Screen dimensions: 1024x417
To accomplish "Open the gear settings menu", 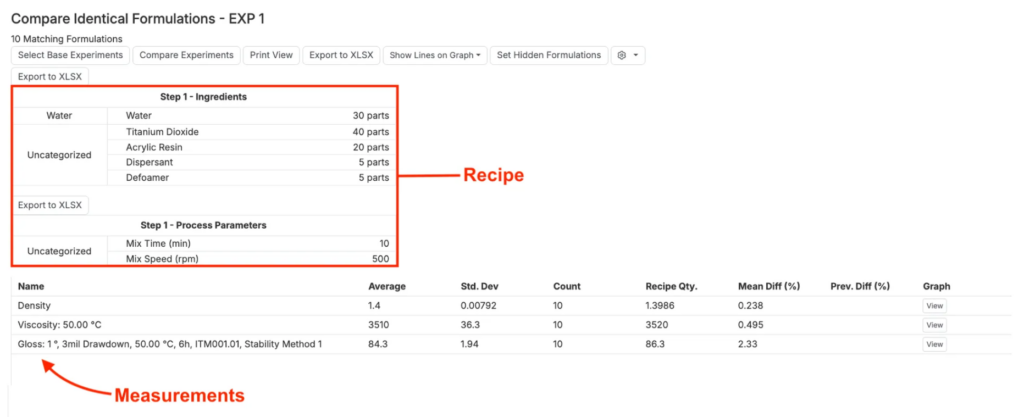I will pos(627,55).
